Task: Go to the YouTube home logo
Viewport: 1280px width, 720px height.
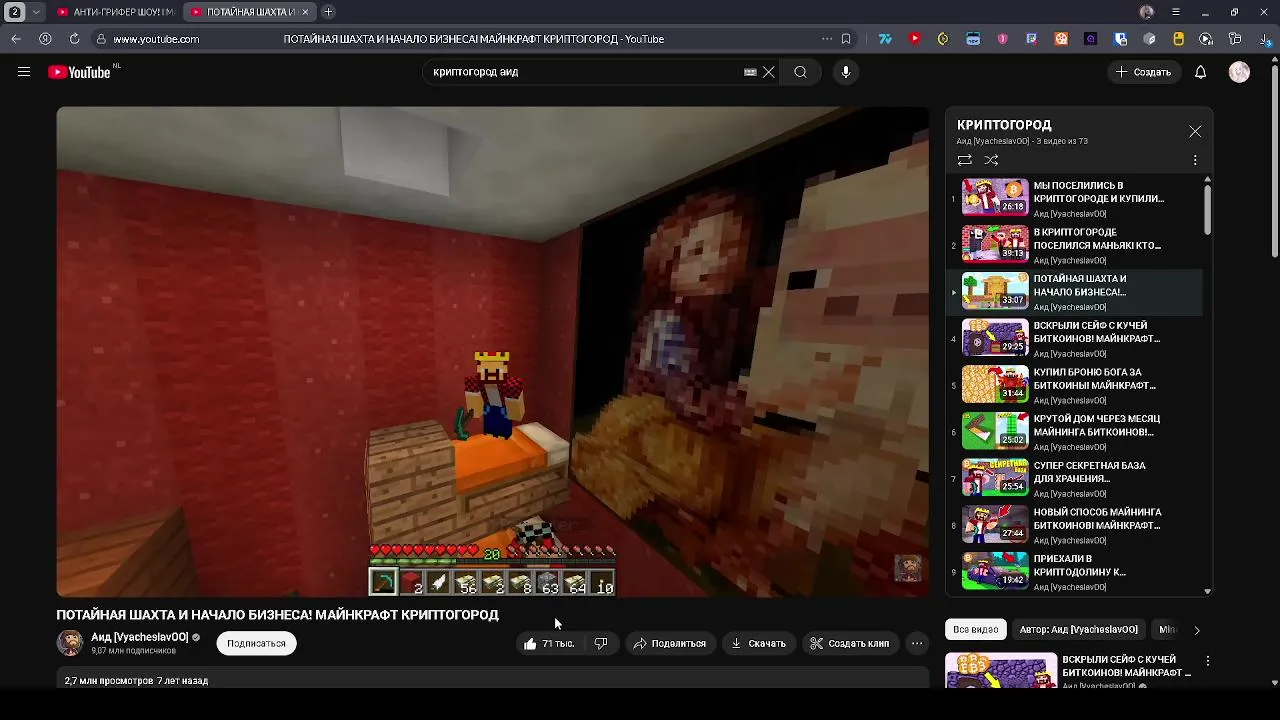Action: point(79,72)
